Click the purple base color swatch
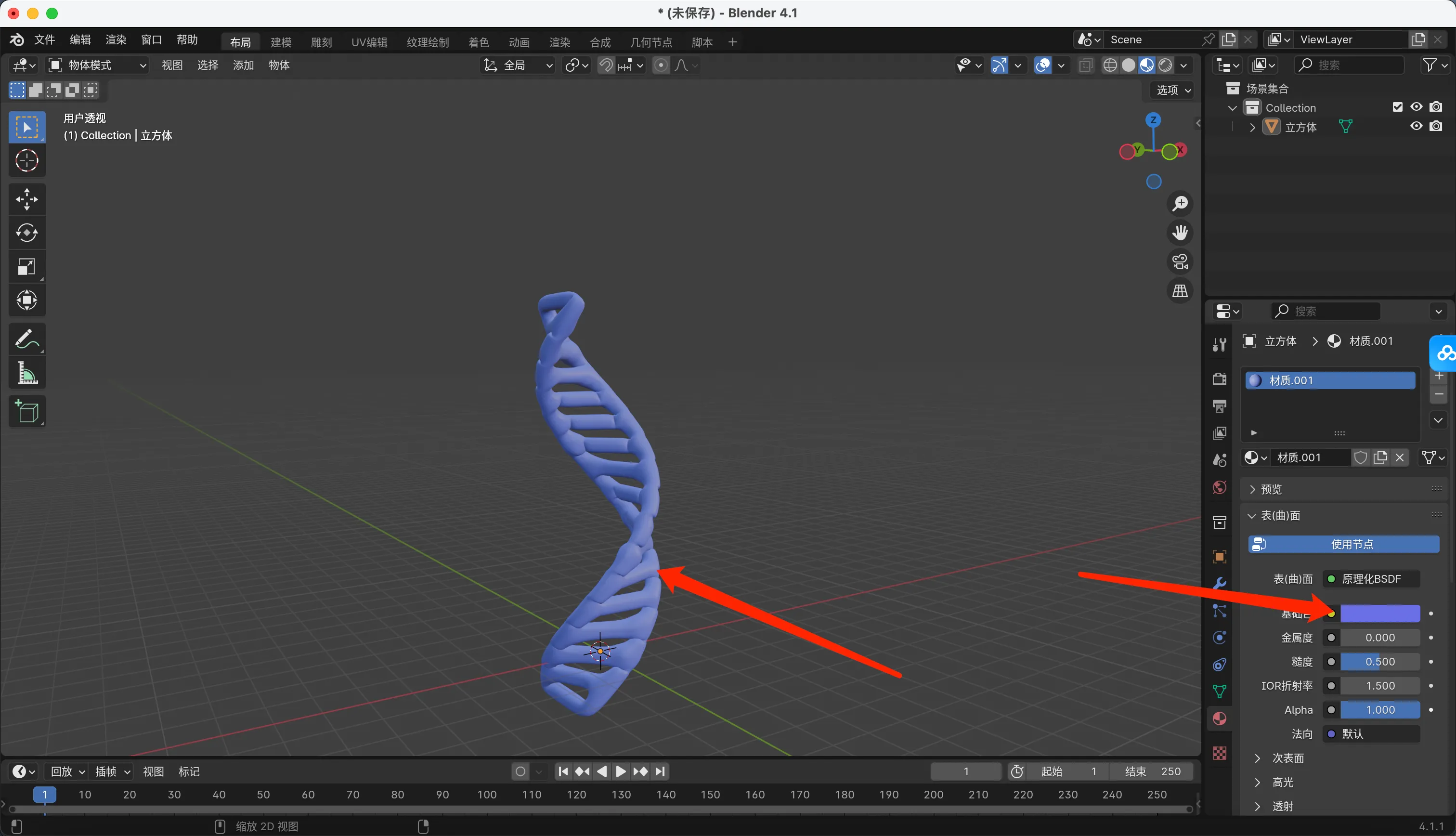Image resolution: width=1456 pixels, height=836 pixels. coord(1379,613)
